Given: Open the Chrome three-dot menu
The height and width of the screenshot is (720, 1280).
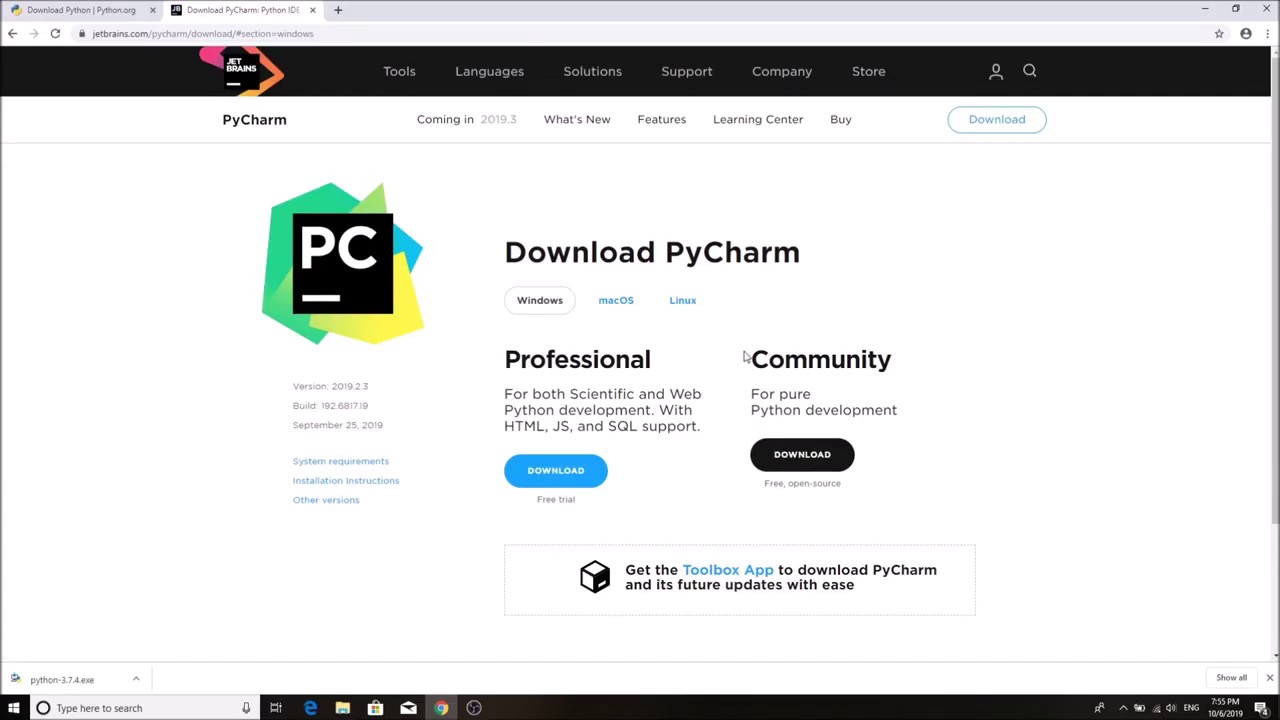Looking at the screenshot, I should (1268, 34).
